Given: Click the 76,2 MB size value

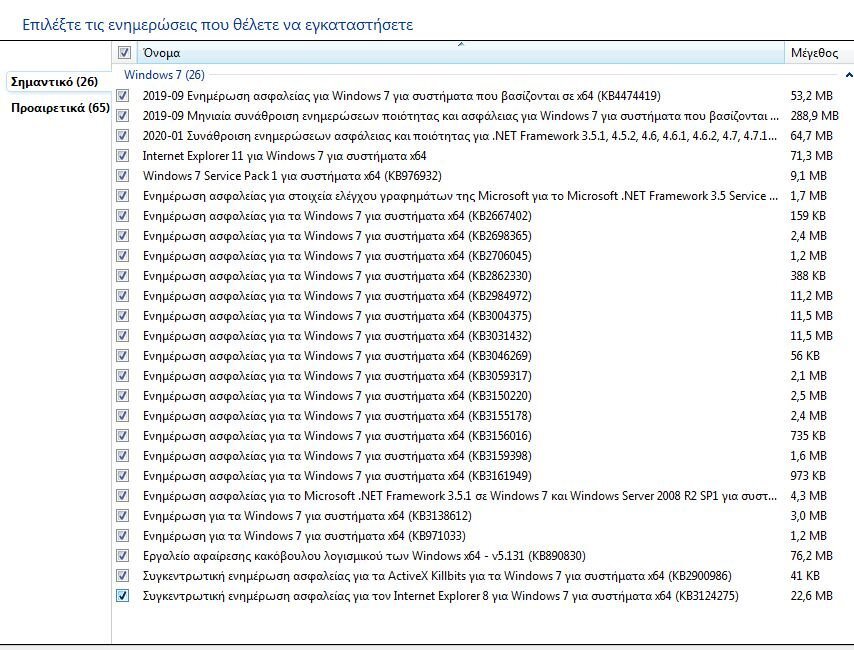Looking at the screenshot, I should (812, 556).
